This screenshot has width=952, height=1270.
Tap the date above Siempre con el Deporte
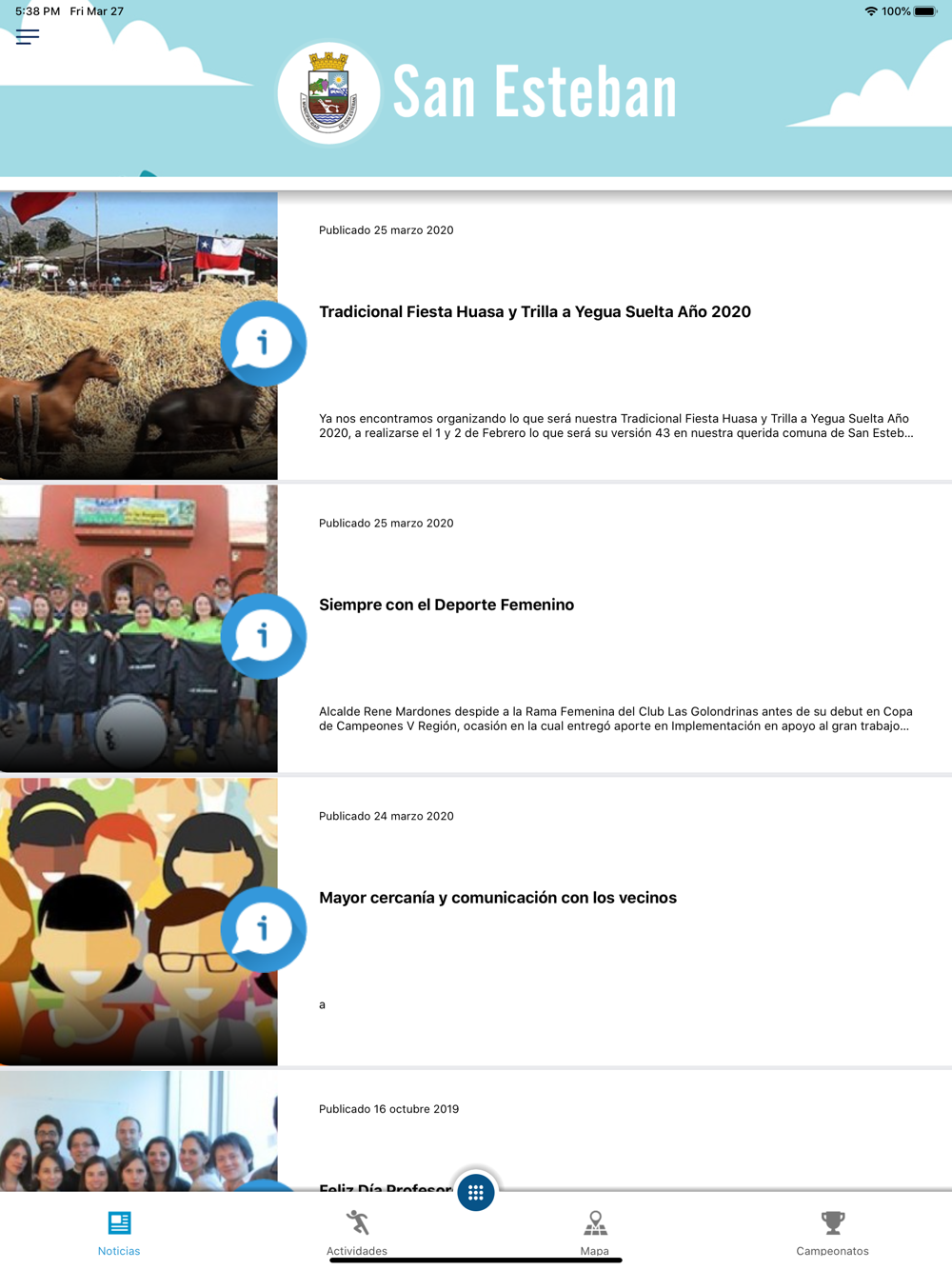point(387,524)
